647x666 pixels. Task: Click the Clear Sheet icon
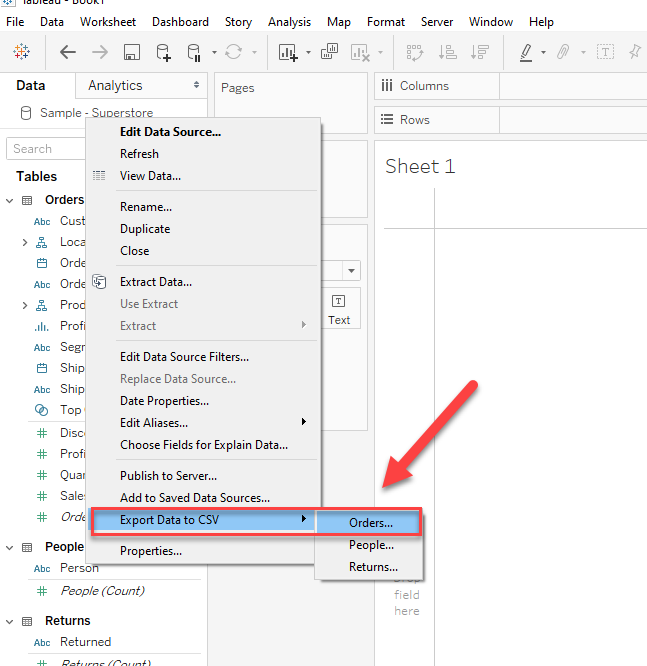(360, 53)
